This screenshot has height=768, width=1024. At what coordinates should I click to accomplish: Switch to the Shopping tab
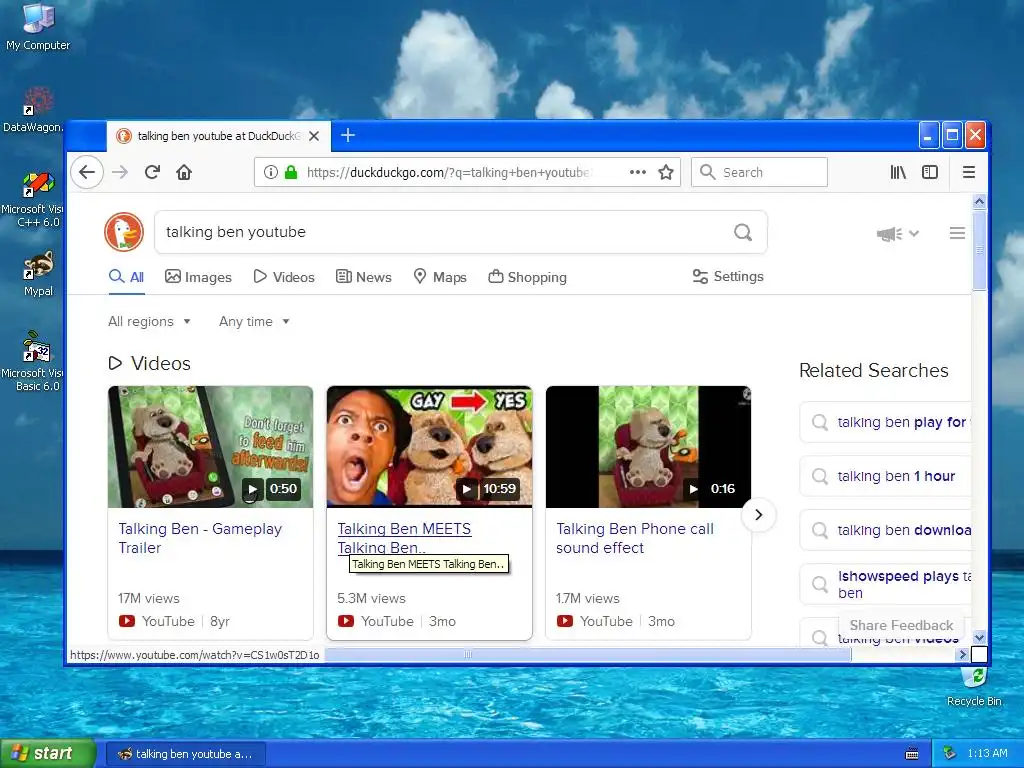(528, 277)
